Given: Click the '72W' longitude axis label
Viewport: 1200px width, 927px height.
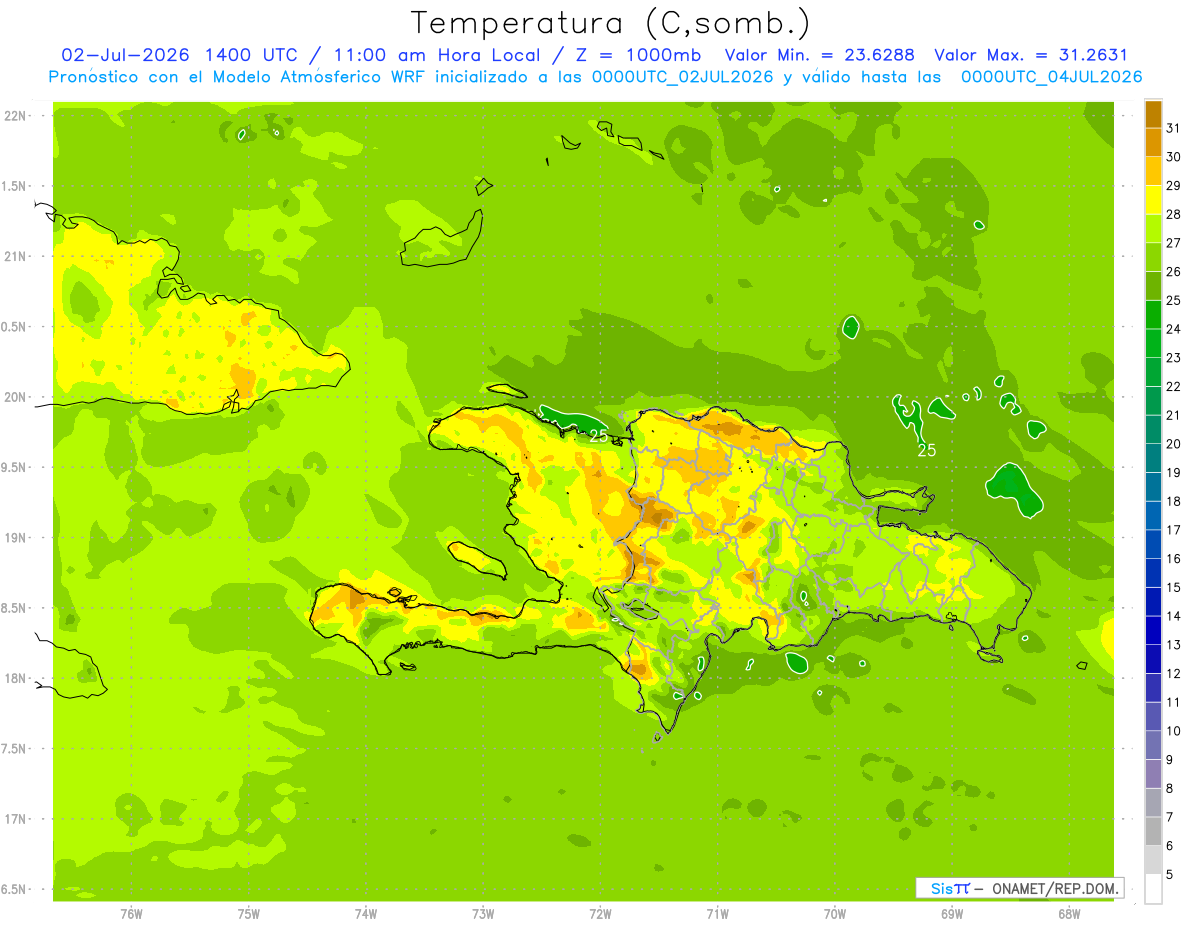Looking at the screenshot, I should click(x=600, y=913).
